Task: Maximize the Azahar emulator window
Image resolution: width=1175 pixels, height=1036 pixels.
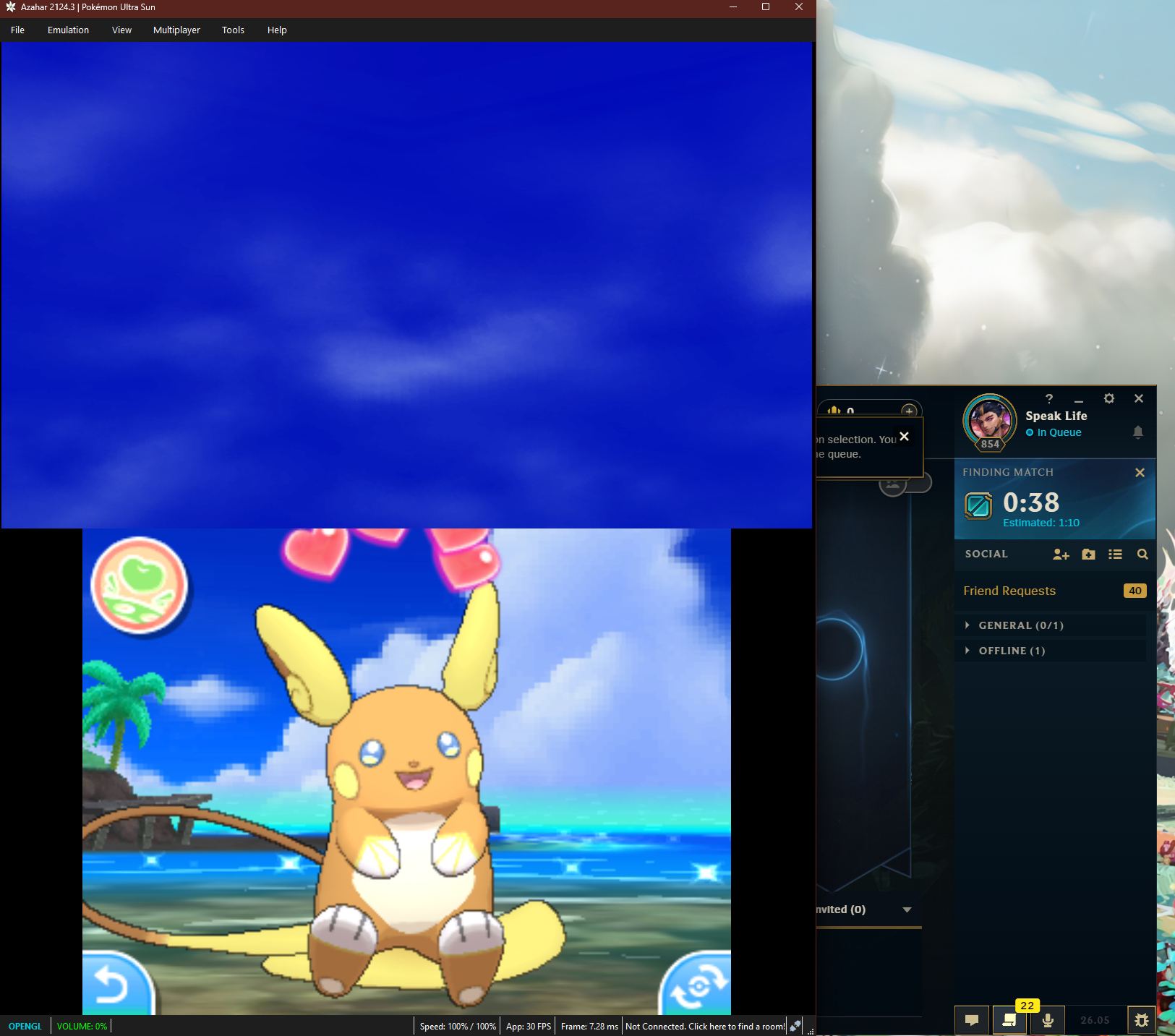Action: point(766,7)
